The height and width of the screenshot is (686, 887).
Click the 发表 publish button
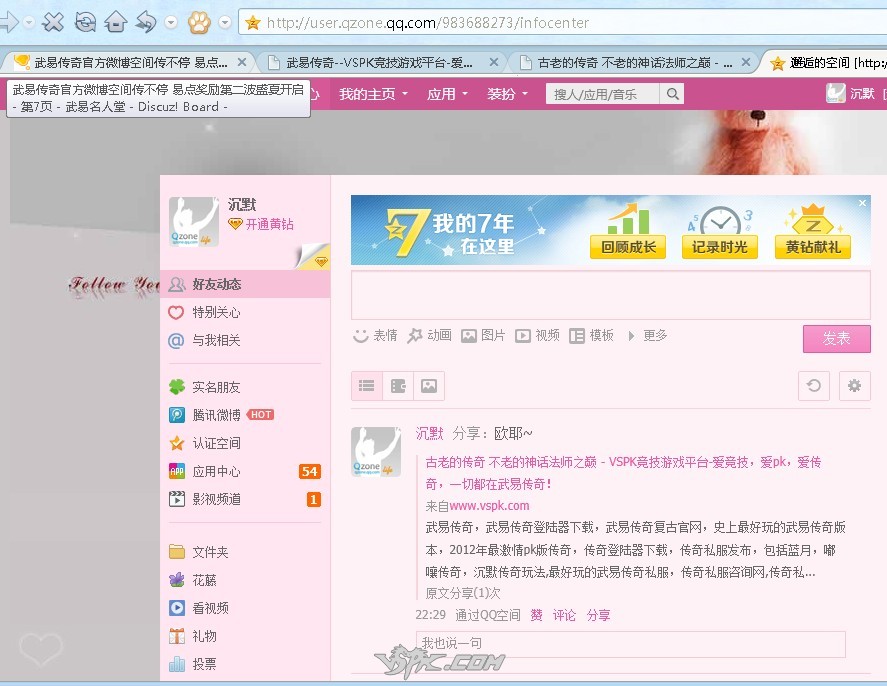(x=837, y=339)
